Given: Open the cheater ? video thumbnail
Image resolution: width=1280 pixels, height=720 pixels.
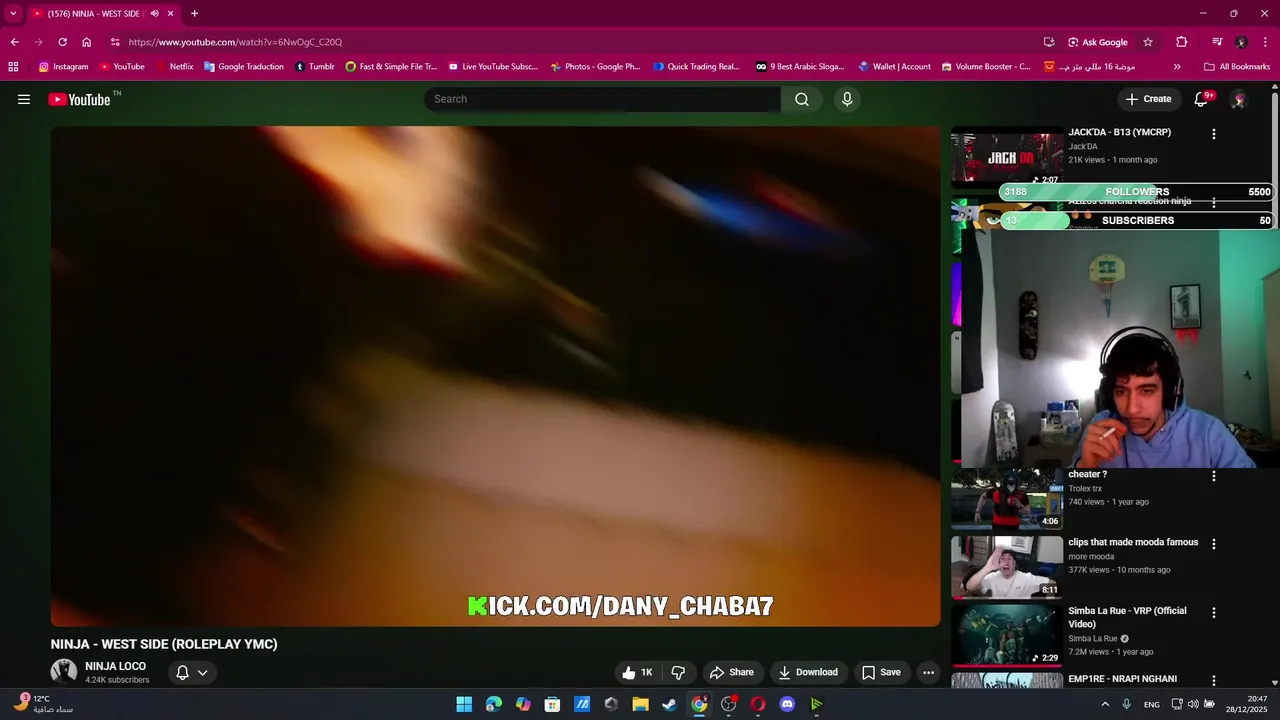Looking at the screenshot, I should (x=1007, y=499).
